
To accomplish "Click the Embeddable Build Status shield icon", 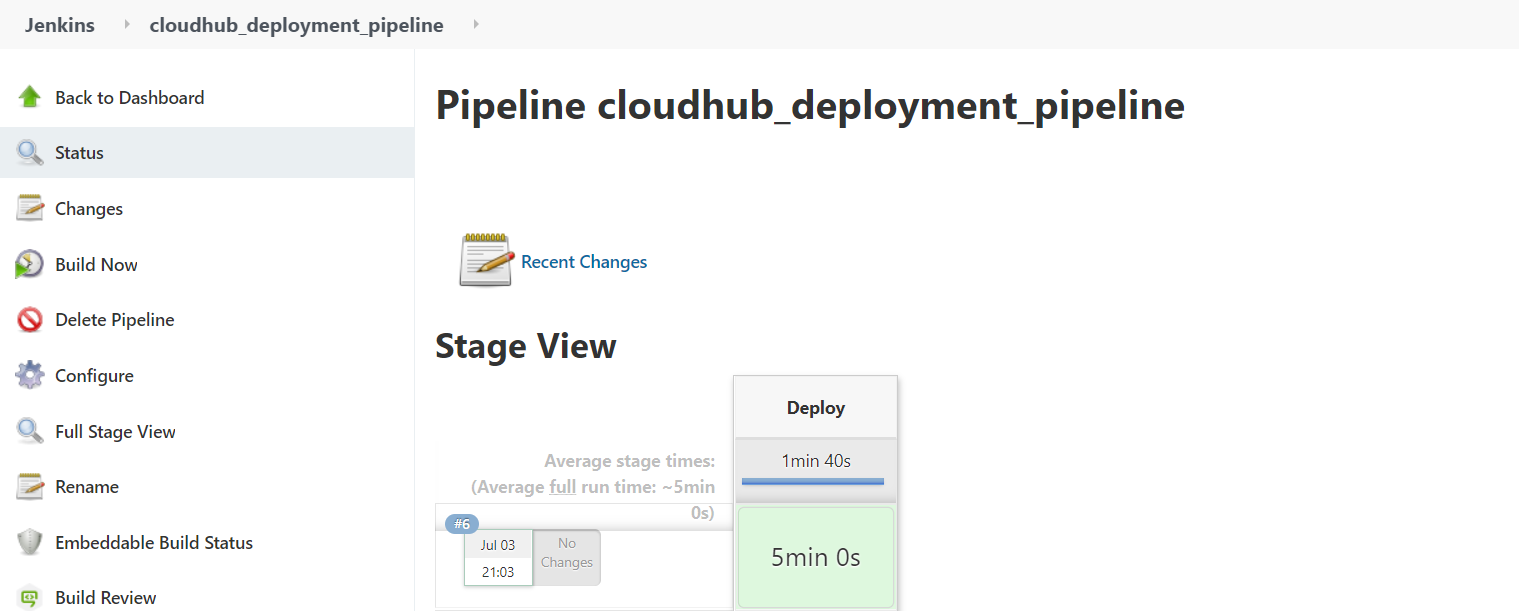I will [x=30, y=542].
